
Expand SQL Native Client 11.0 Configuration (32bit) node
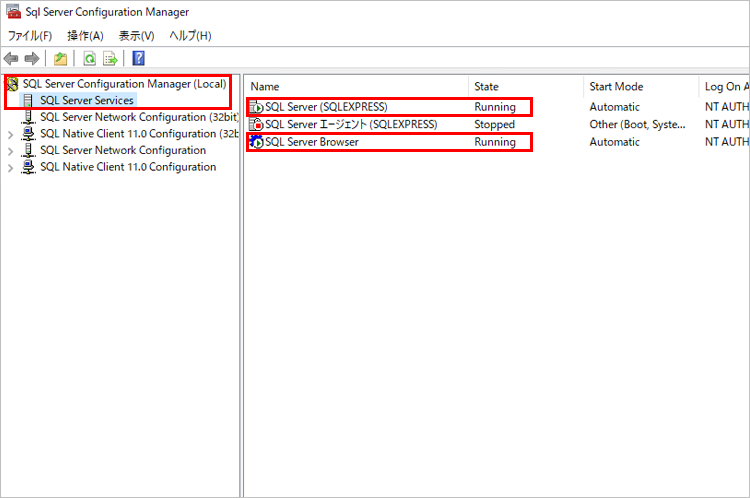coord(11,135)
